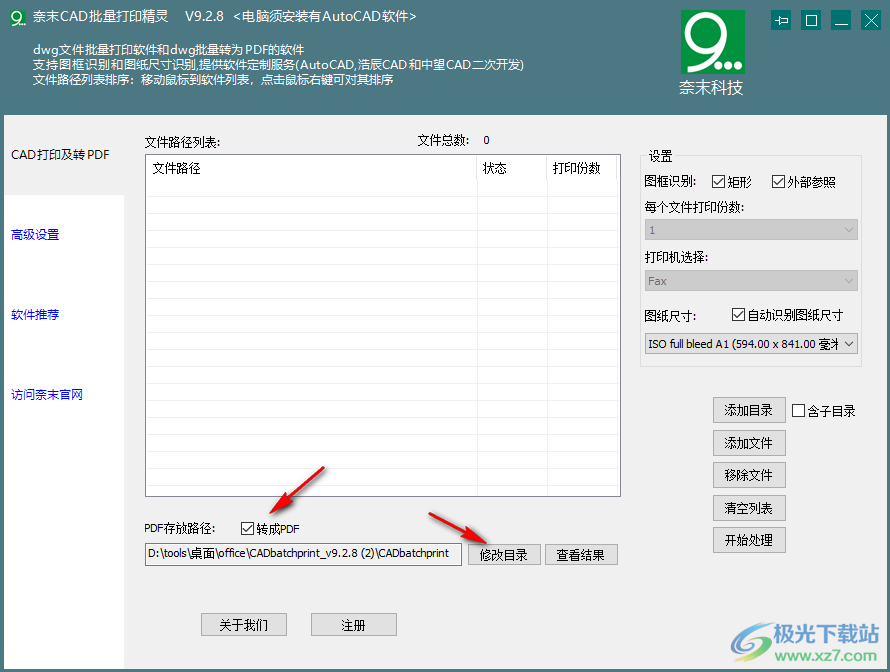Open the 打印机选择 Fax dropdown

pos(751,281)
